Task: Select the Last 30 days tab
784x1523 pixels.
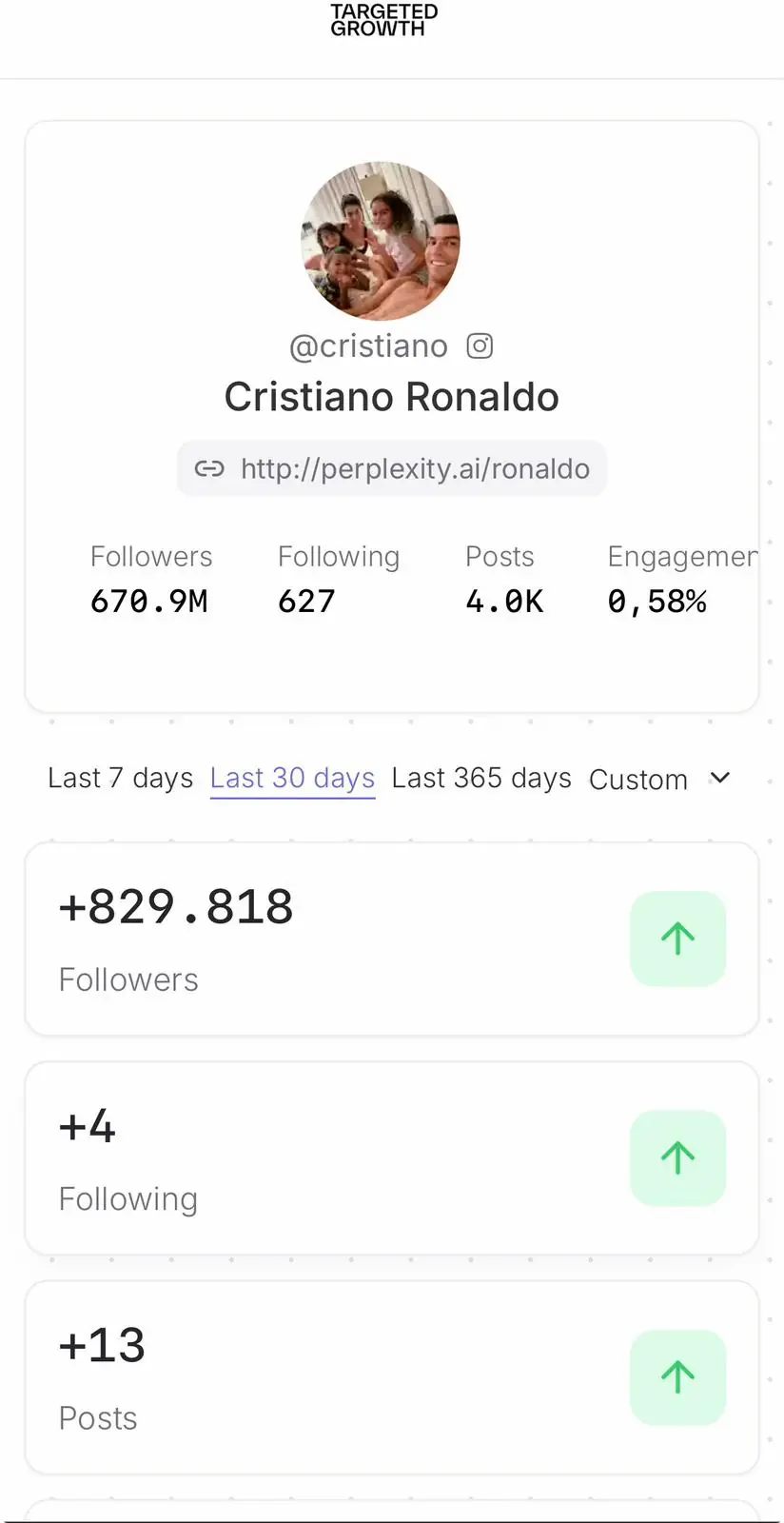Action: 292,778
